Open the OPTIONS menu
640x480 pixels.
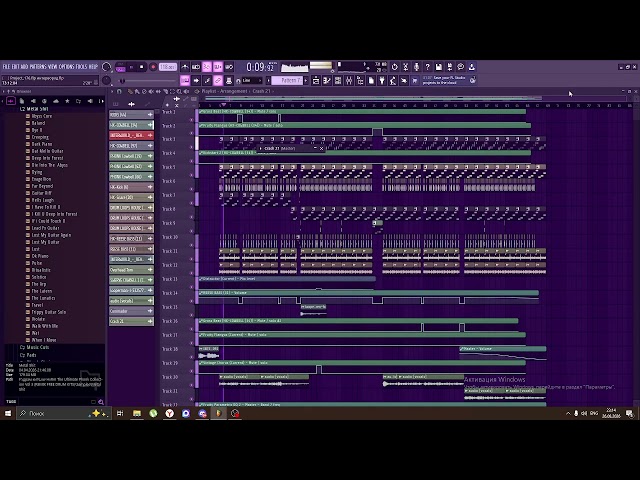point(67,67)
